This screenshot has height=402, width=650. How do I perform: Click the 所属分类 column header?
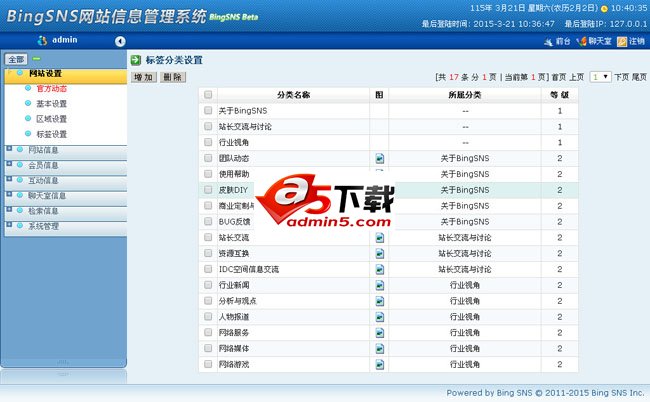(x=465, y=95)
